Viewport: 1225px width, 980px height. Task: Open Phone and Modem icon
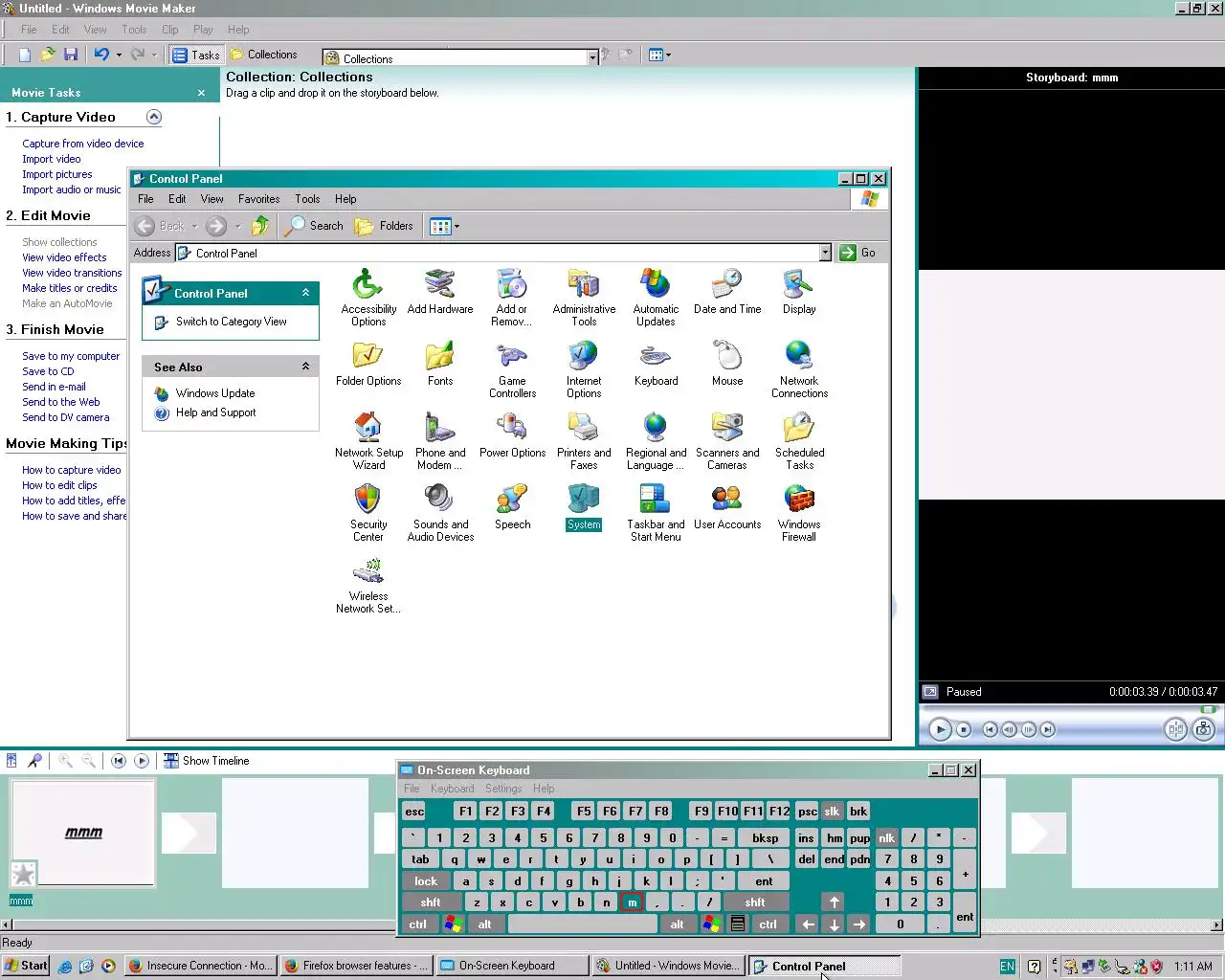[x=440, y=441]
